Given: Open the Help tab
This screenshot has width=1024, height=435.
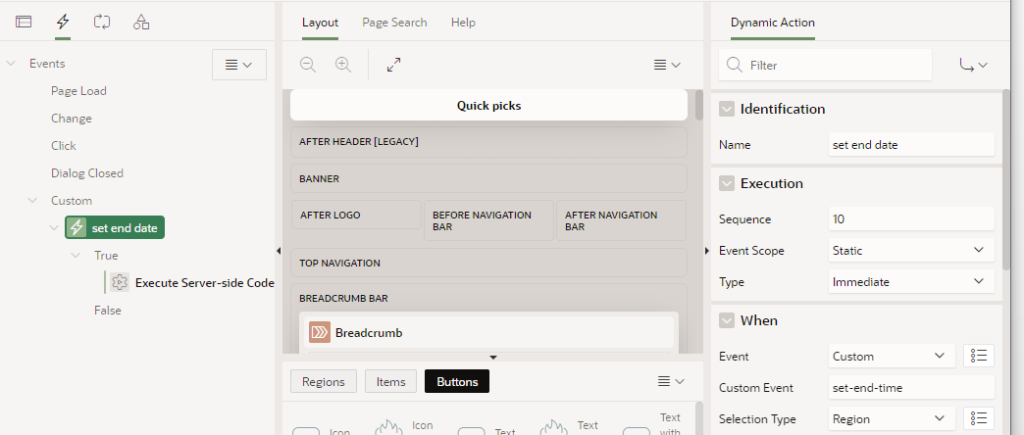Looking at the screenshot, I should click(463, 22).
